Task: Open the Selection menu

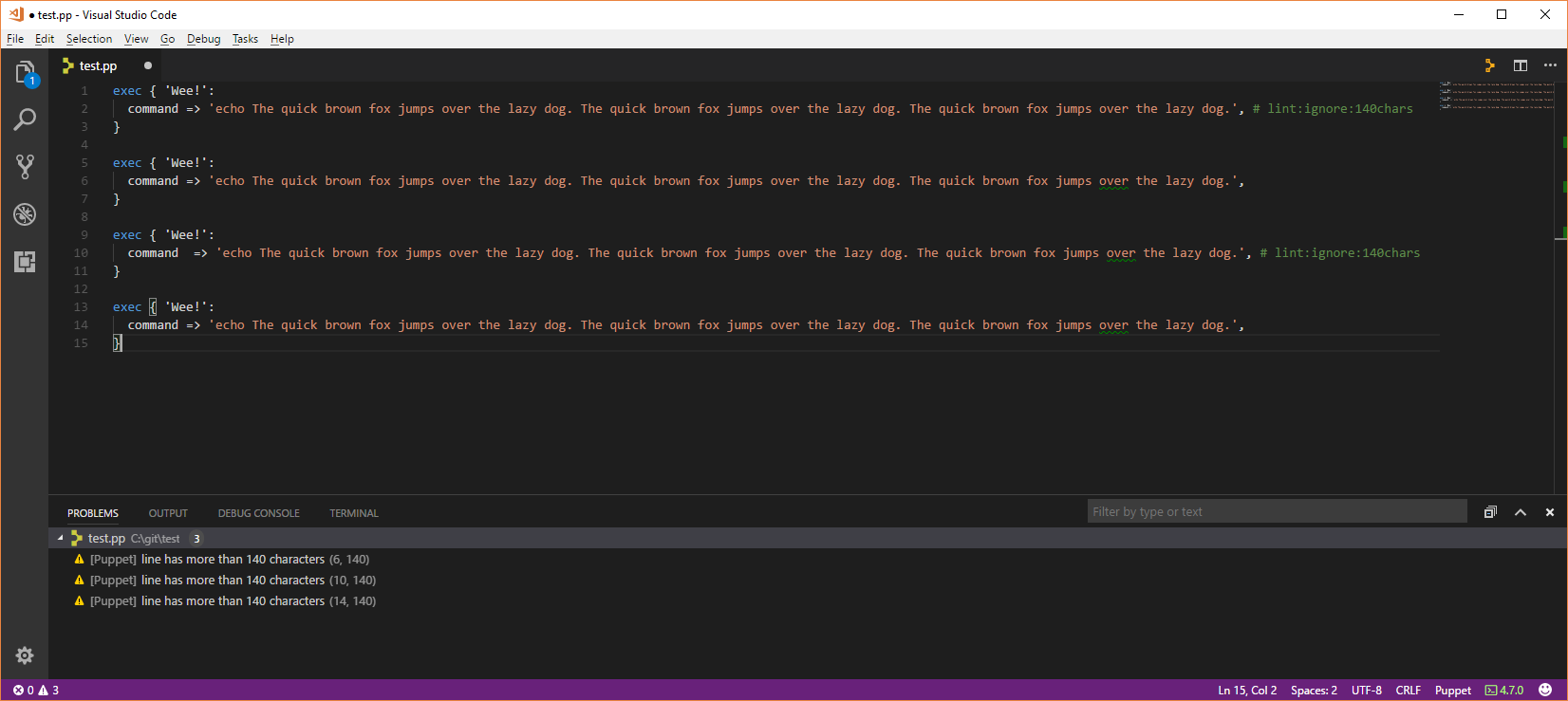Action: coord(89,39)
